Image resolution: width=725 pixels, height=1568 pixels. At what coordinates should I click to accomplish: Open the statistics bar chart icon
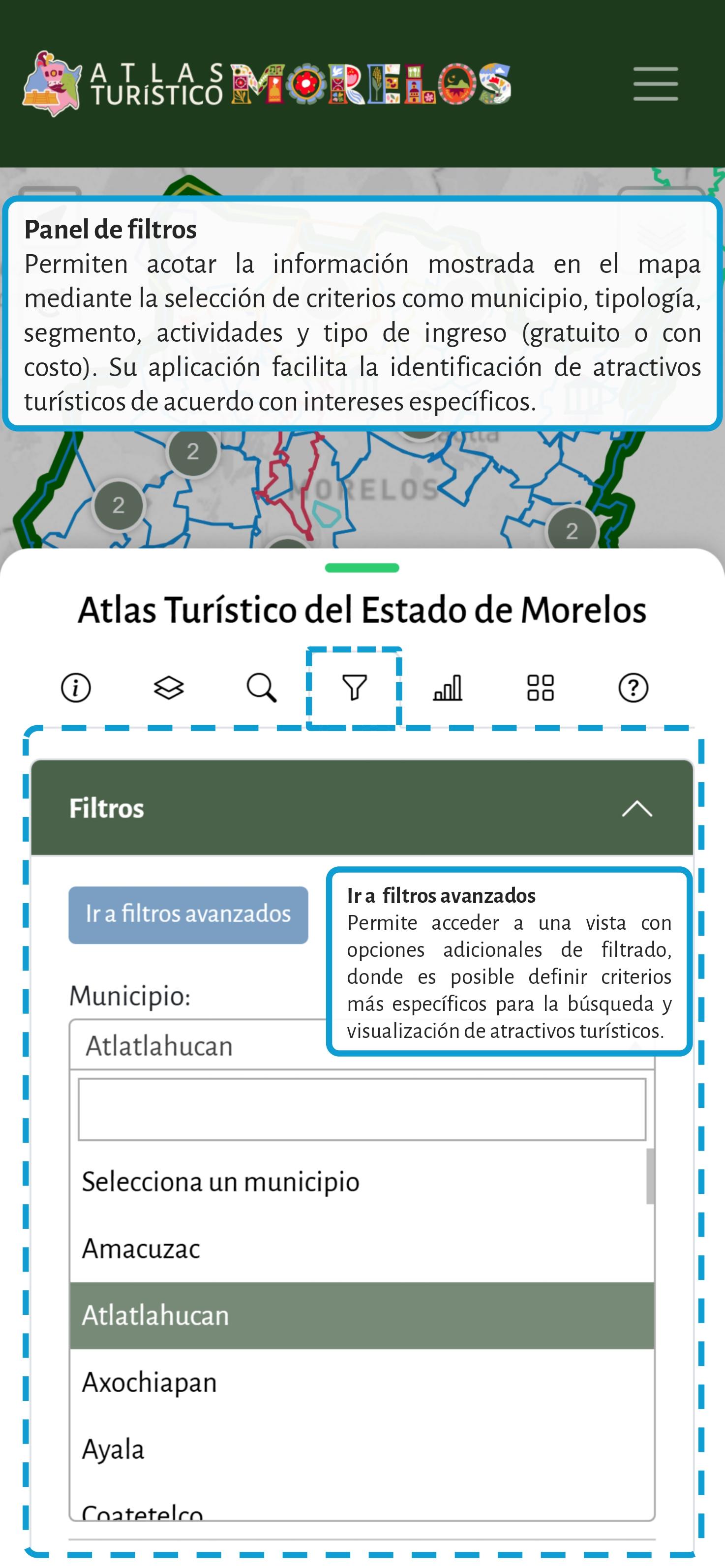point(448,688)
